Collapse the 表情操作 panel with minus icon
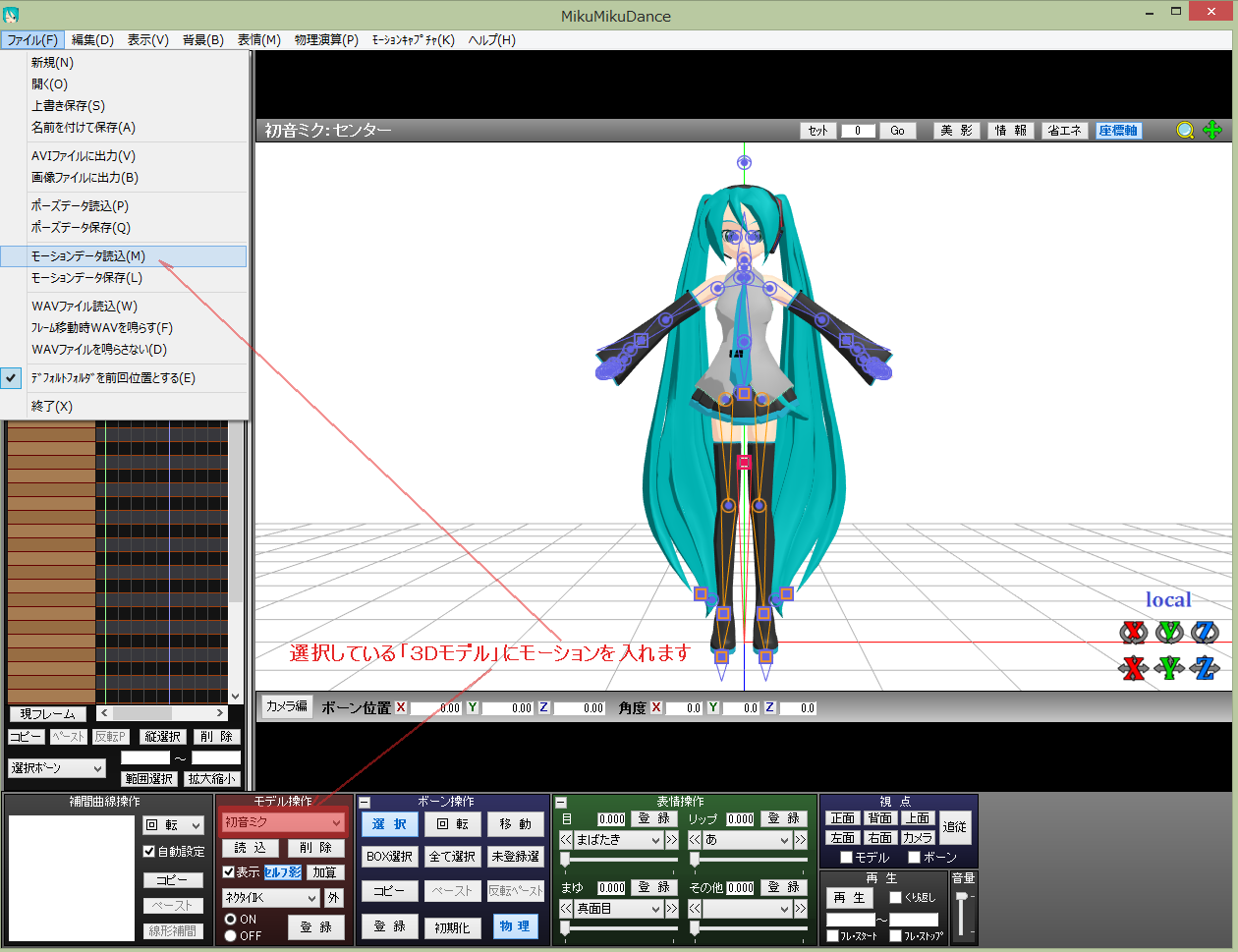 561,803
